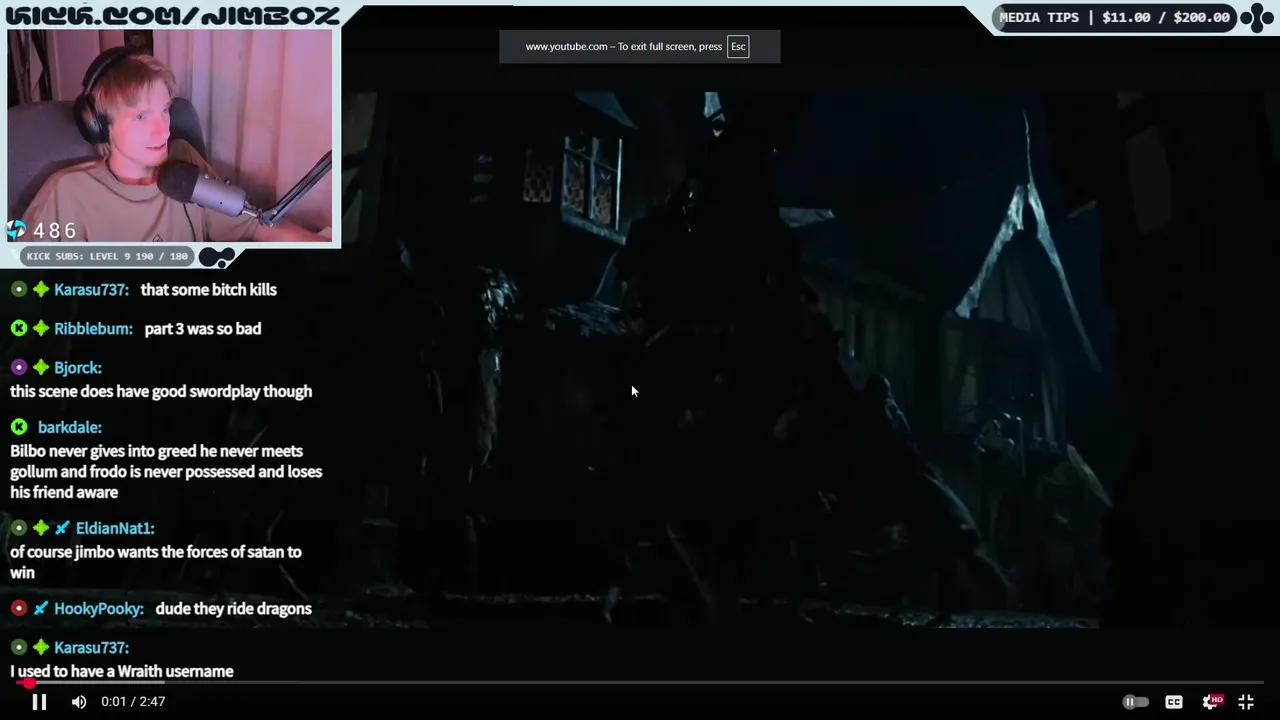The width and height of the screenshot is (1280, 720).
Task: Toggle the autoplay switch
Action: point(1135,702)
